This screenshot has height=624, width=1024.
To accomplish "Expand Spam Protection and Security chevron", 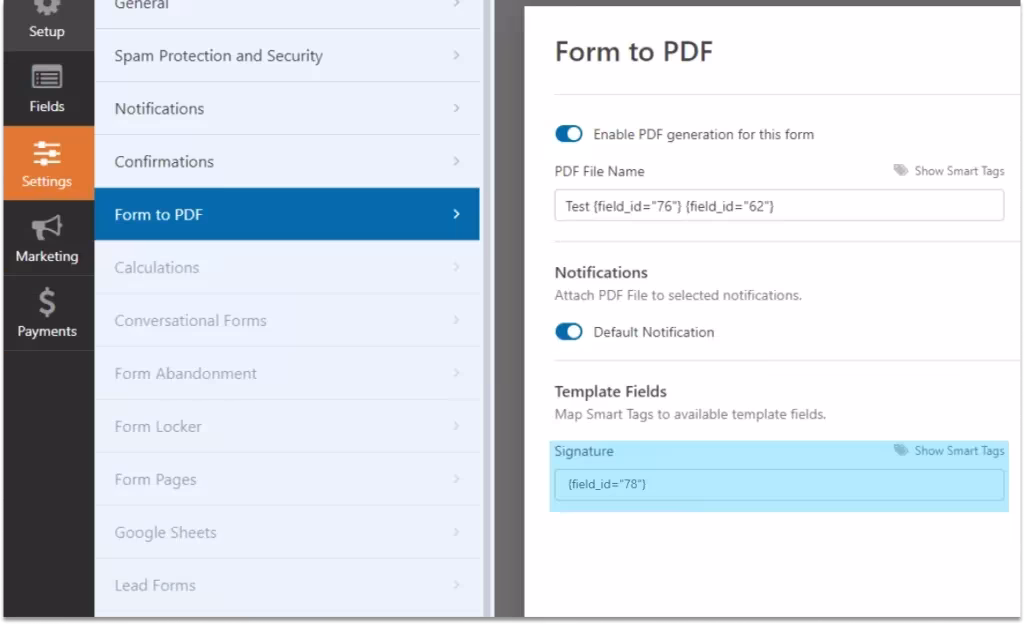I will tap(456, 55).
